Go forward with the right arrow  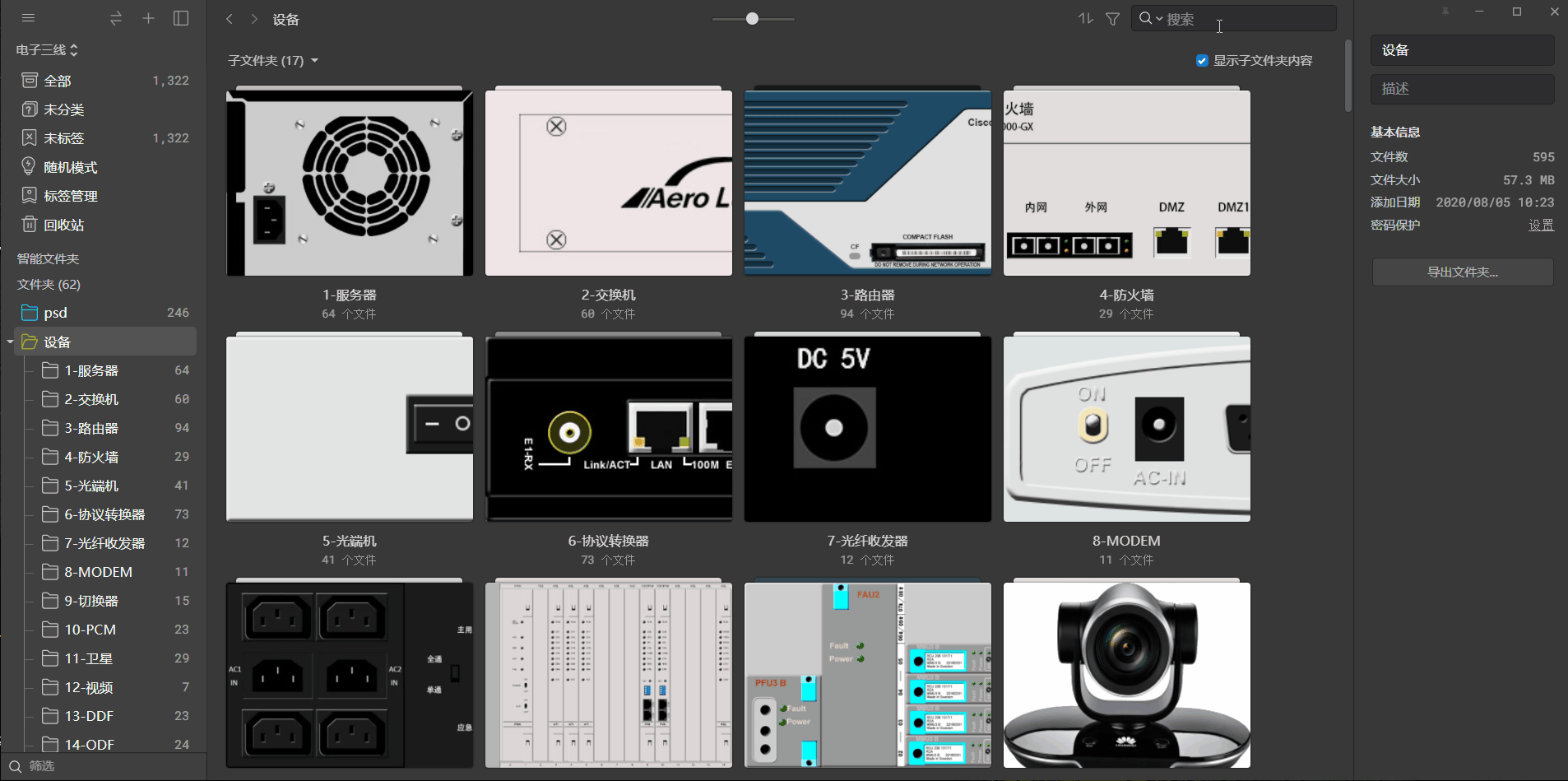coord(254,19)
